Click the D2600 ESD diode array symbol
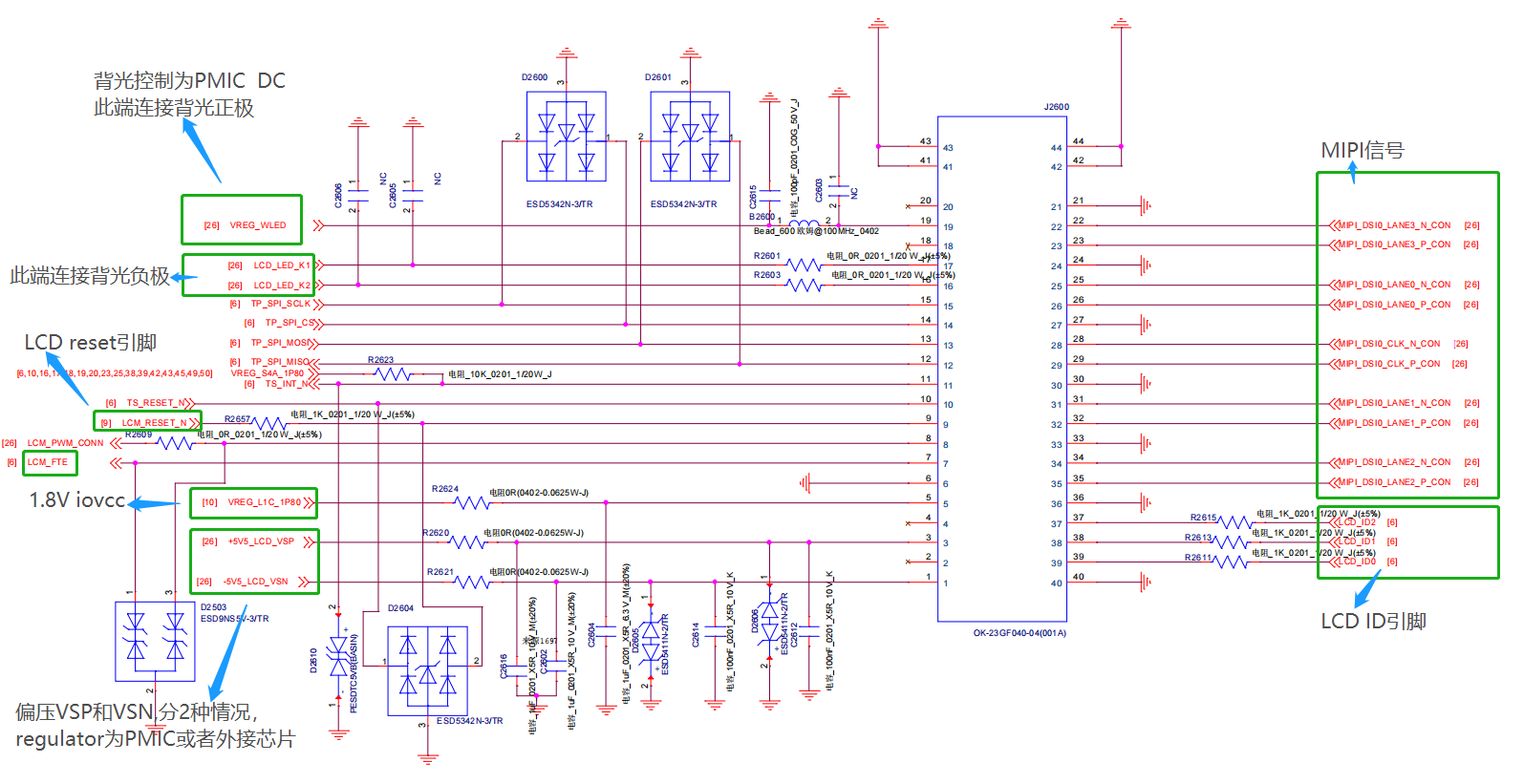This screenshot has width=1524, height=784. pyautogui.click(x=566, y=137)
